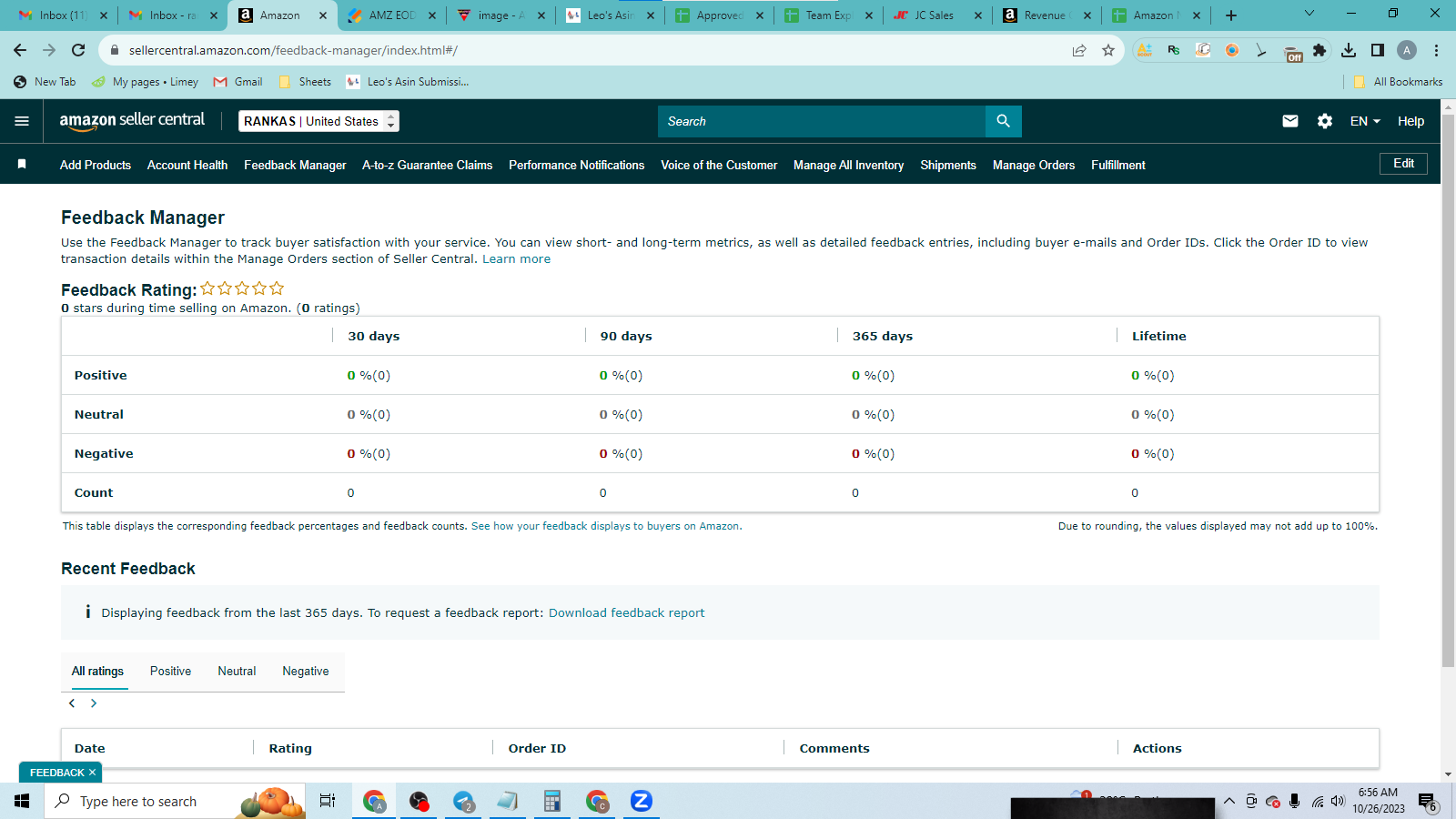The height and width of the screenshot is (819, 1456).
Task: Click the Download feedback report link
Action: pos(626,612)
